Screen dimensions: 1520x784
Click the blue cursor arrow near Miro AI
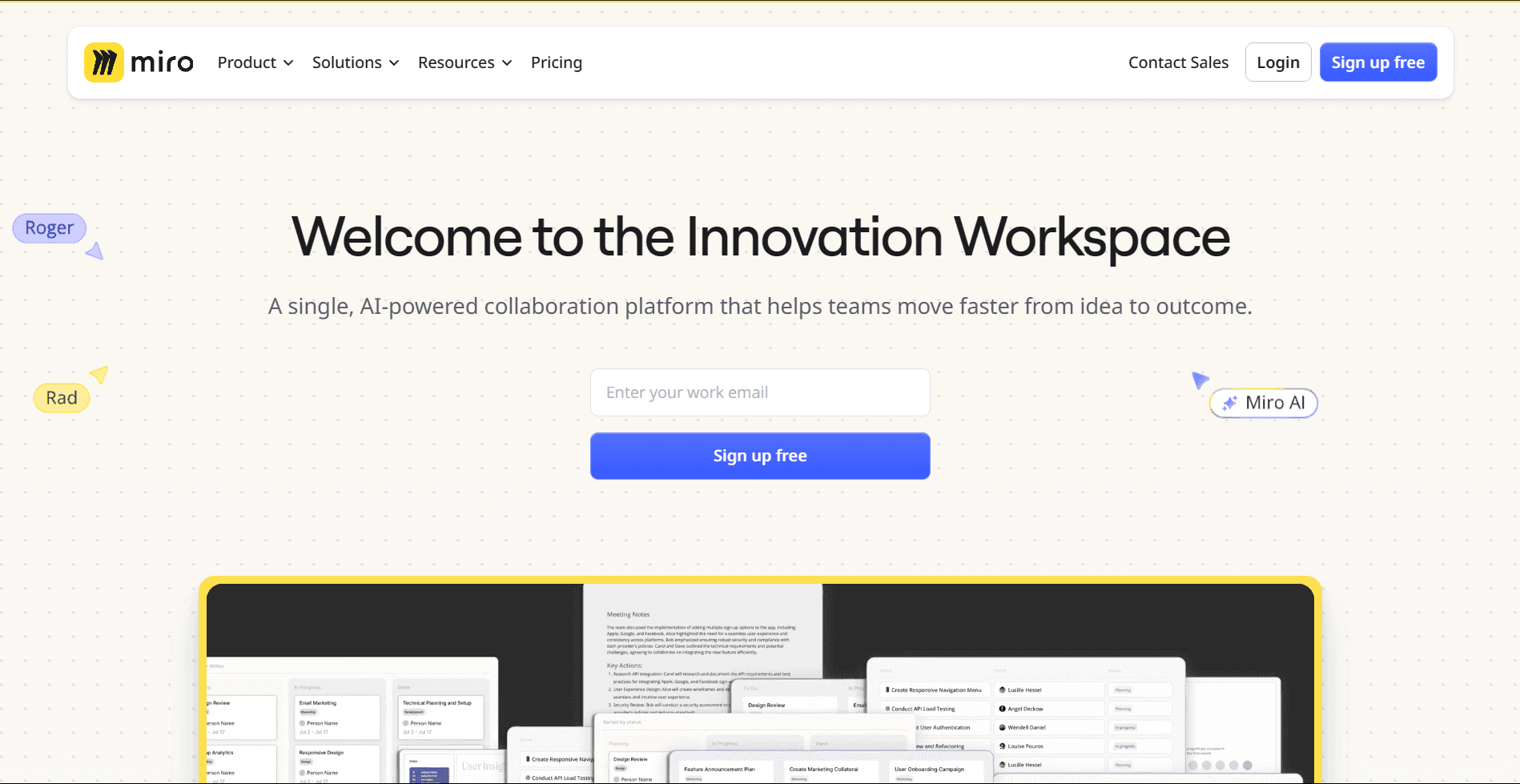tap(1200, 380)
